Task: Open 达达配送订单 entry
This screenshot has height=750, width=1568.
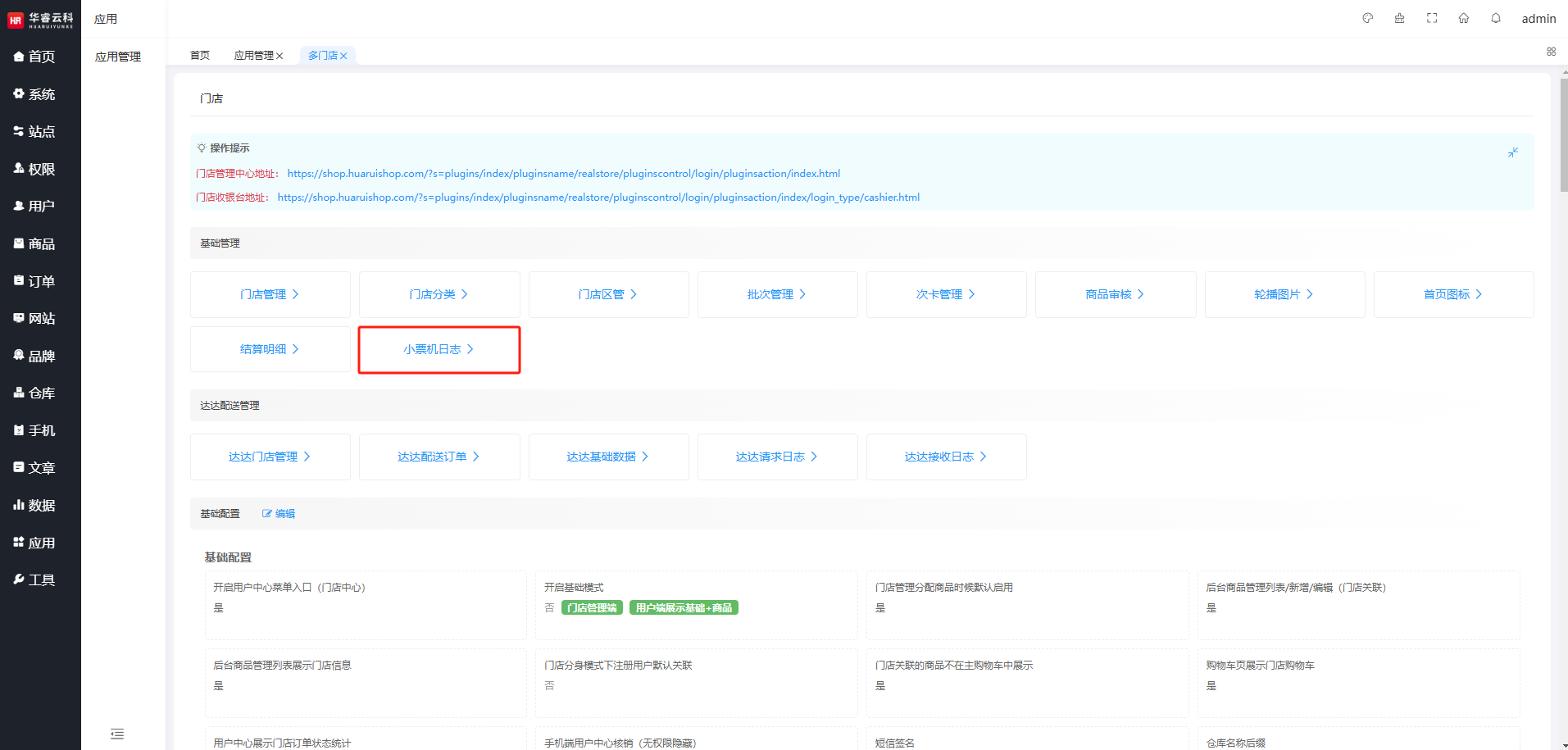Action: [x=439, y=457]
